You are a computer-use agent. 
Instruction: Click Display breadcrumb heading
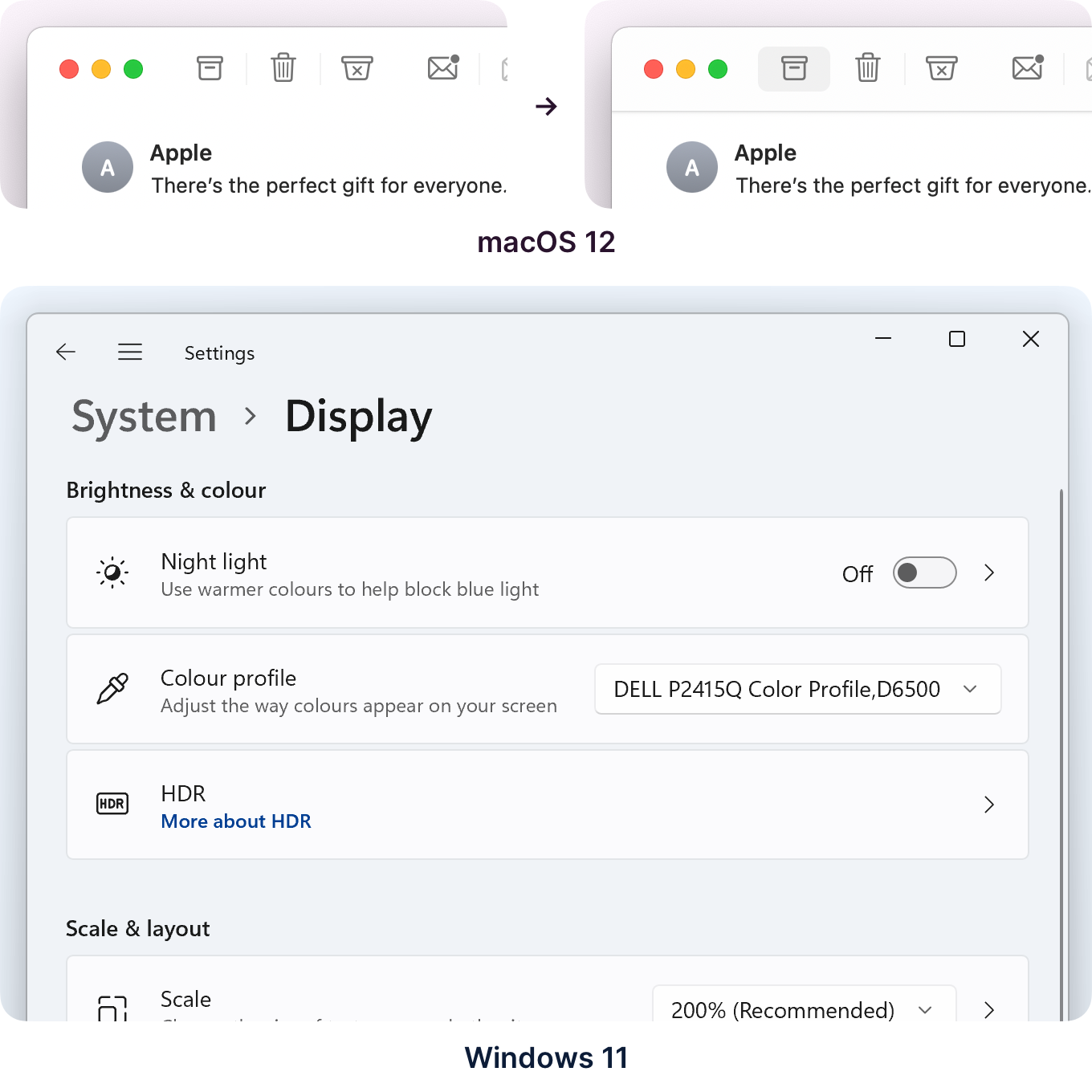click(x=358, y=416)
